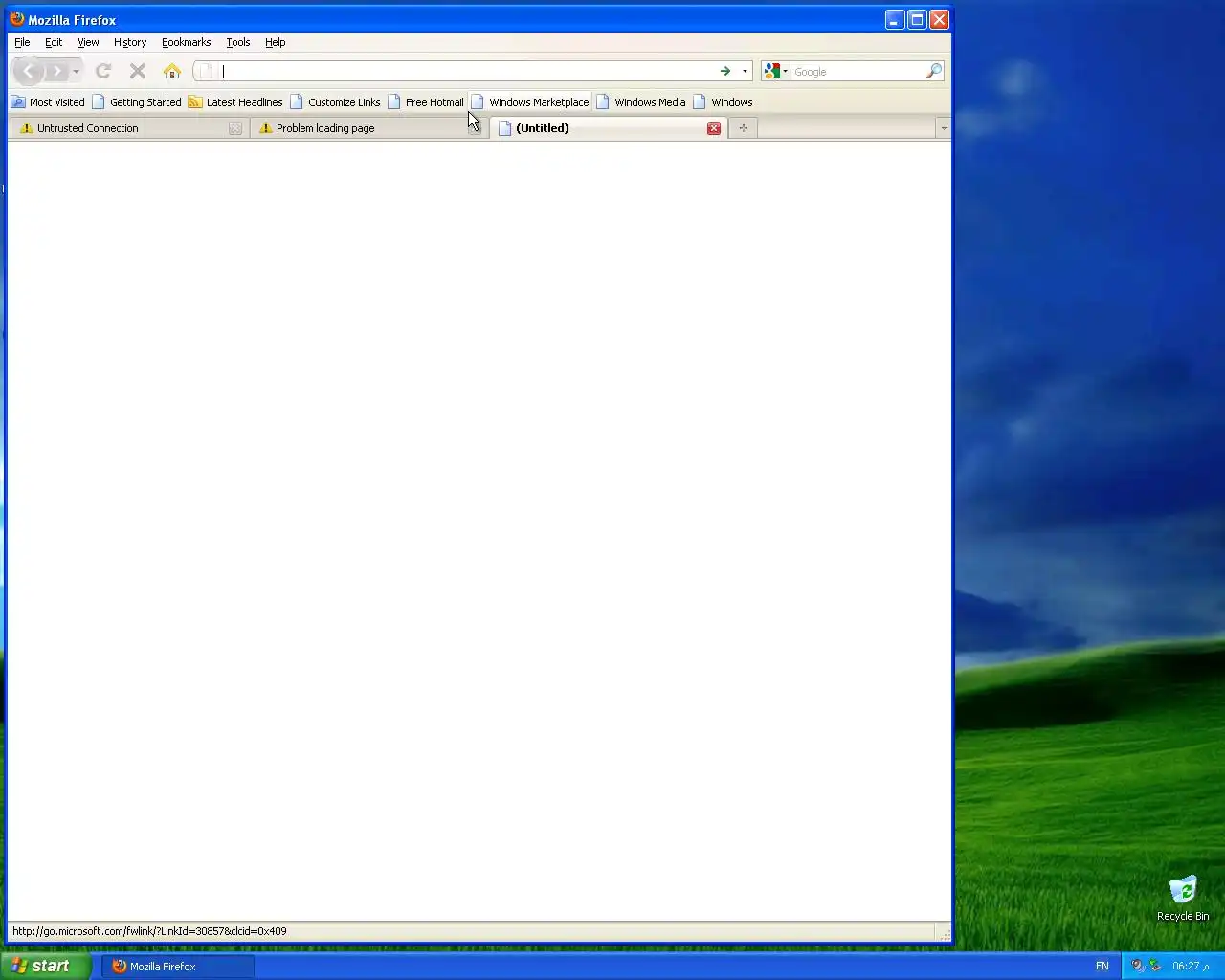The width and height of the screenshot is (1225, 980).
Task: Select the Recycle Bin desktop icon
Action: coord(1183,898)
